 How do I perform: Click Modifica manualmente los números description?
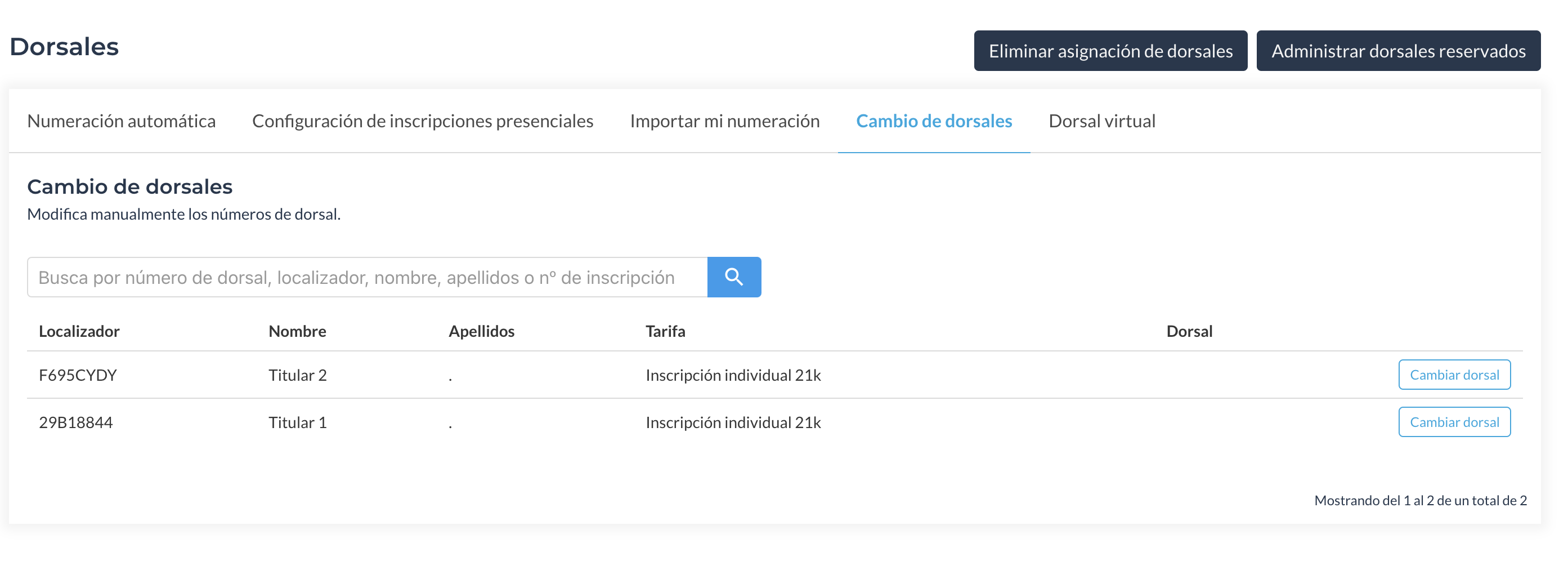pyautogui.click(x=184, y=215)
